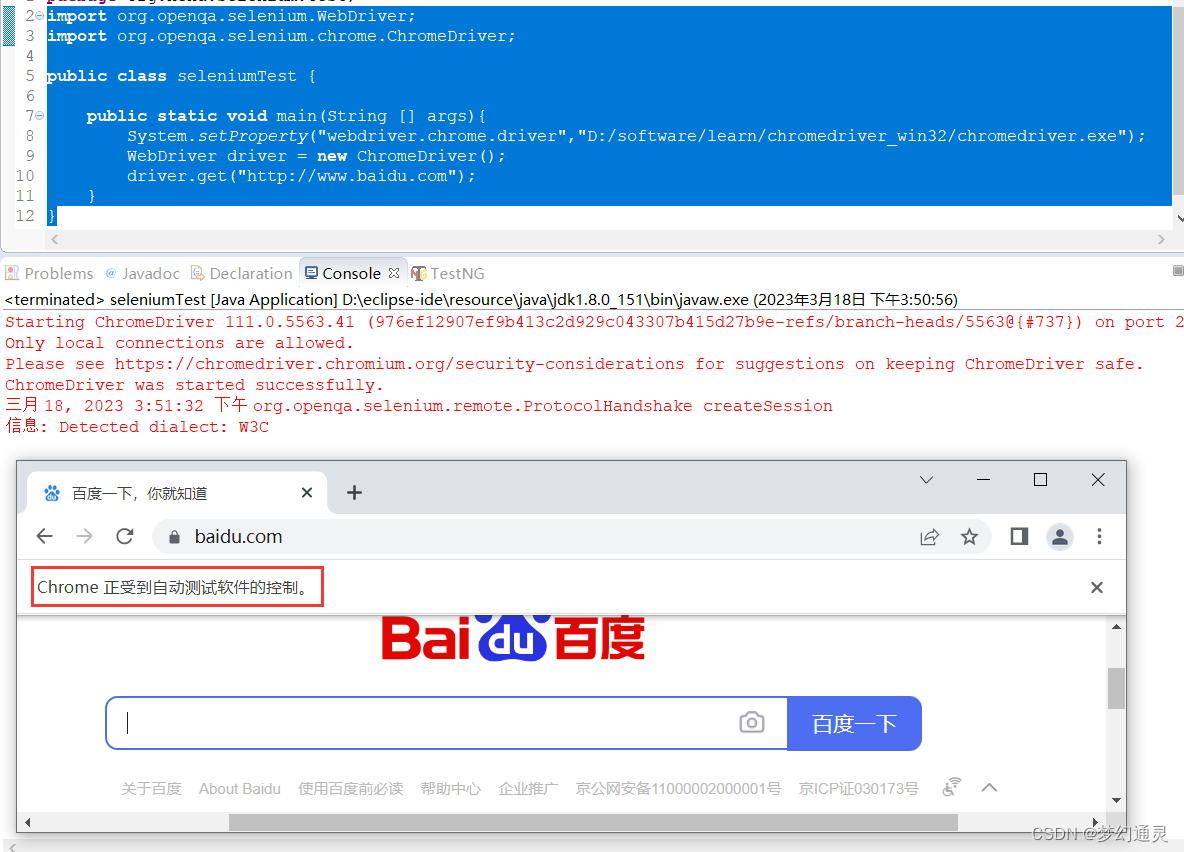1184x852 pixels.
Task: Click 'Only local connections are allowed.' line
Action: click(x=179, y=343)
